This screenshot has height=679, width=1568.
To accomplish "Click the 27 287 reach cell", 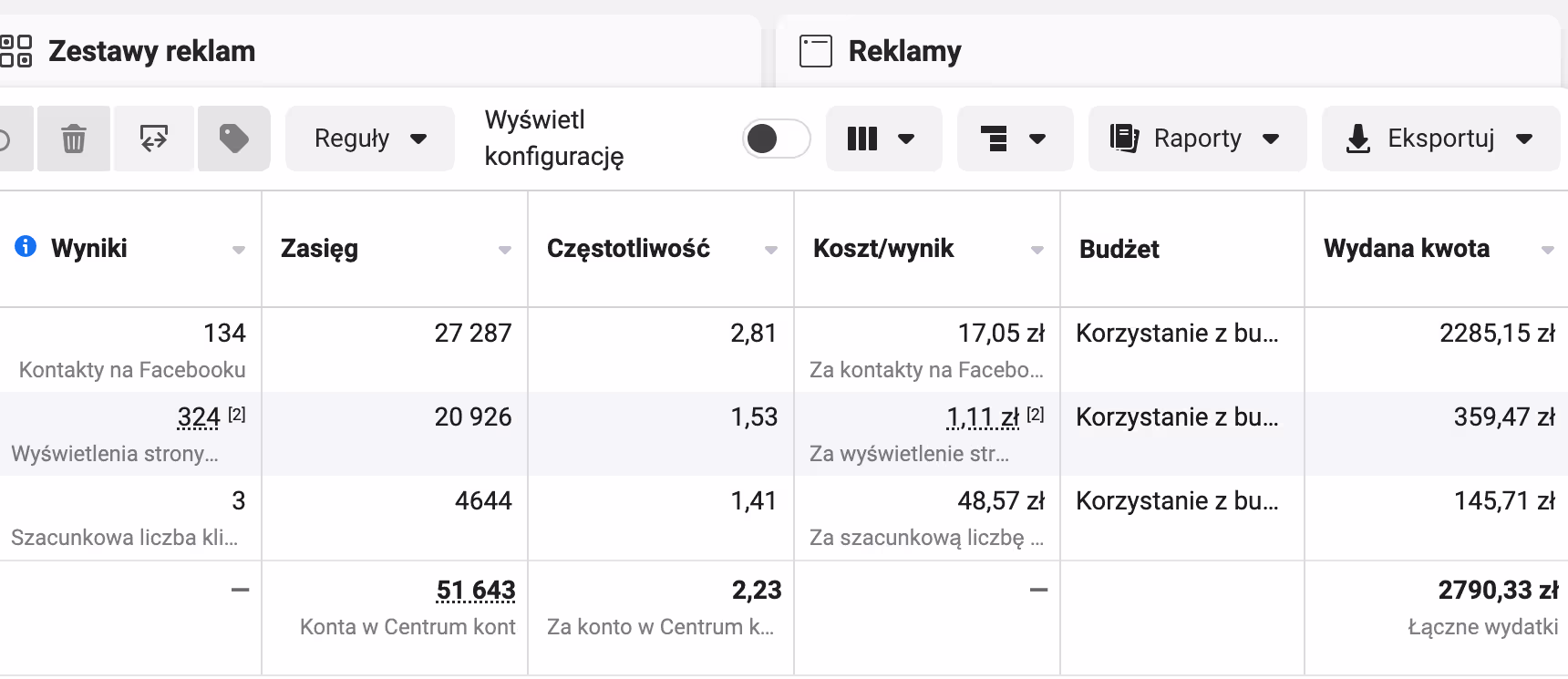I will [473, 334].
